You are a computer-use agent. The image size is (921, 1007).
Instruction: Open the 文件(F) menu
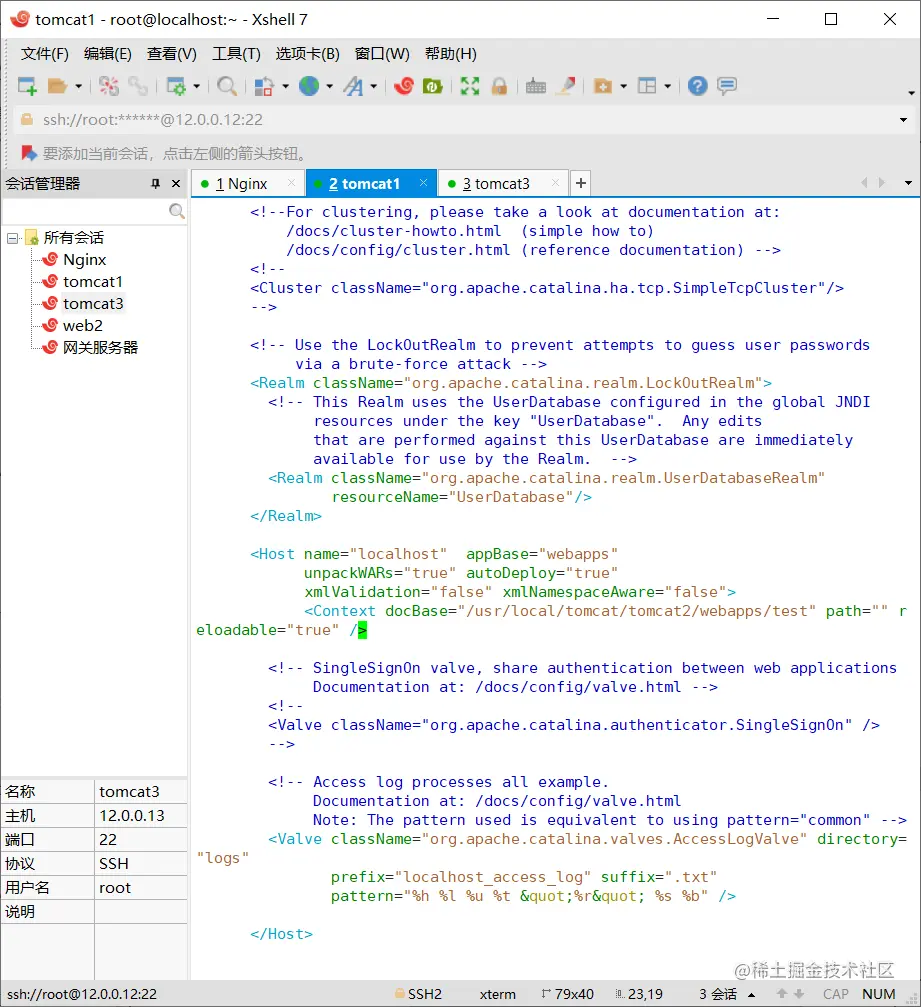click(x=44, y=54)
